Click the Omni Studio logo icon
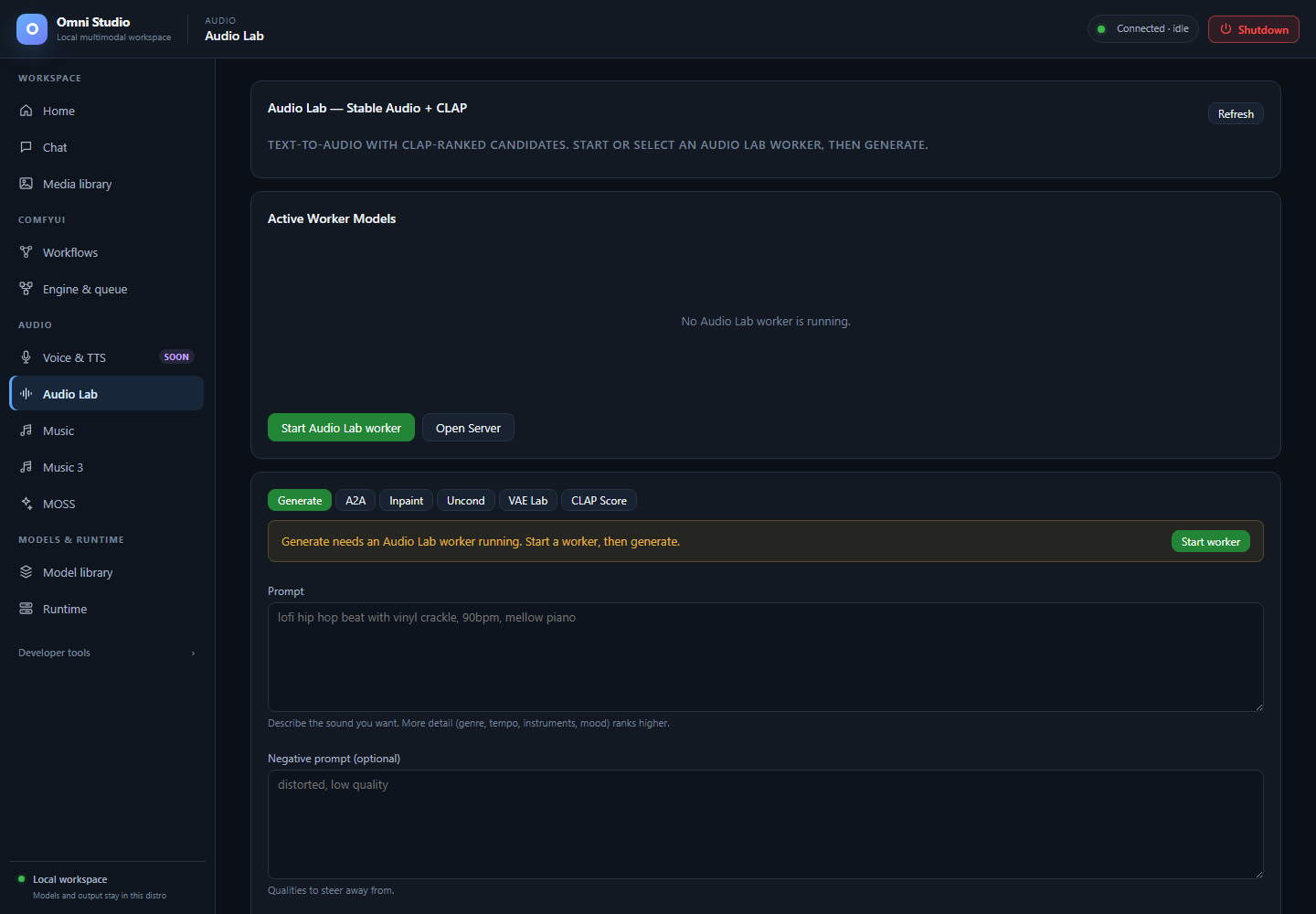 32,29
